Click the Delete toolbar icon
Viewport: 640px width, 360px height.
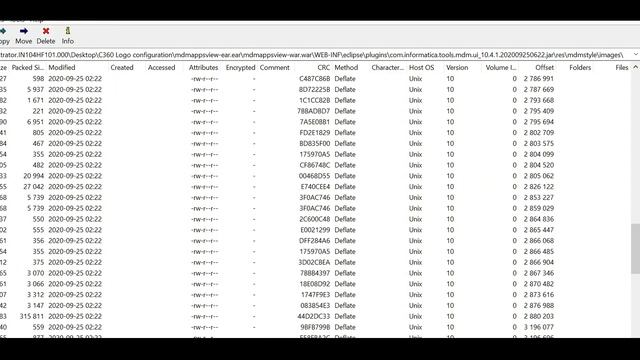point(46,36)
